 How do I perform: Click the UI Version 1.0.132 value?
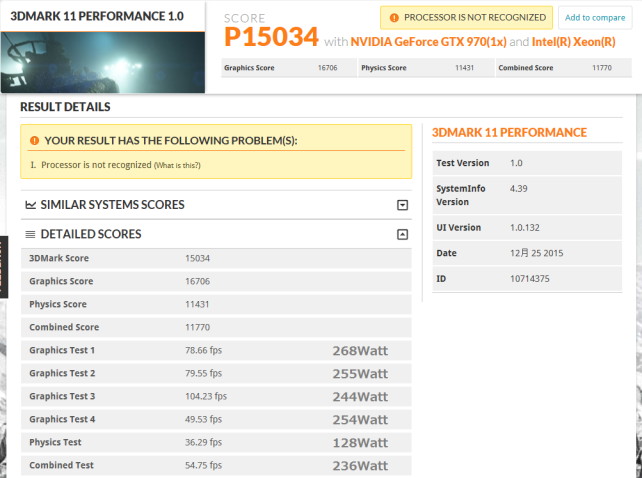tap(525, 227)
